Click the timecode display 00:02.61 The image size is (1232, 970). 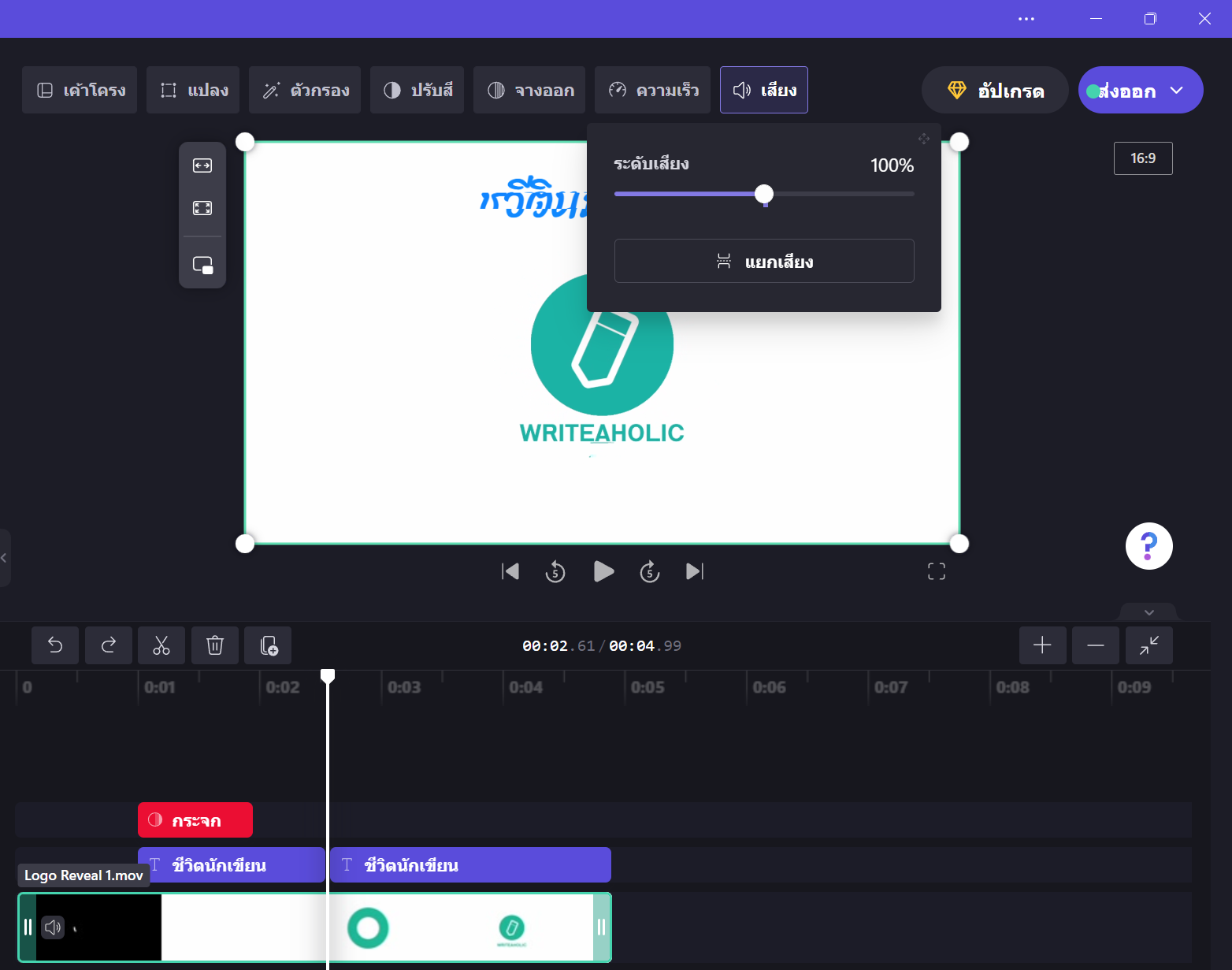pos(558,646)
